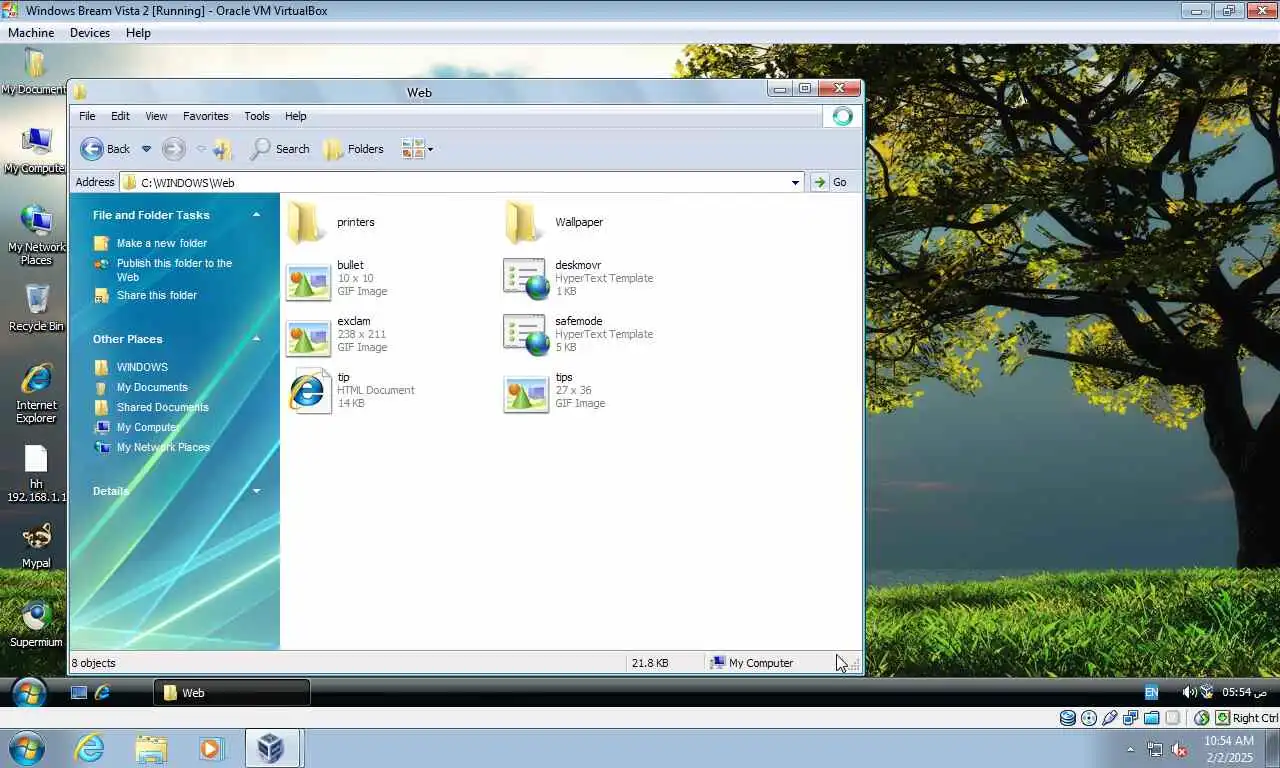Click Show Desktop quick launch icon
This screenshot has width=1280, height=768.
point(79,692)
